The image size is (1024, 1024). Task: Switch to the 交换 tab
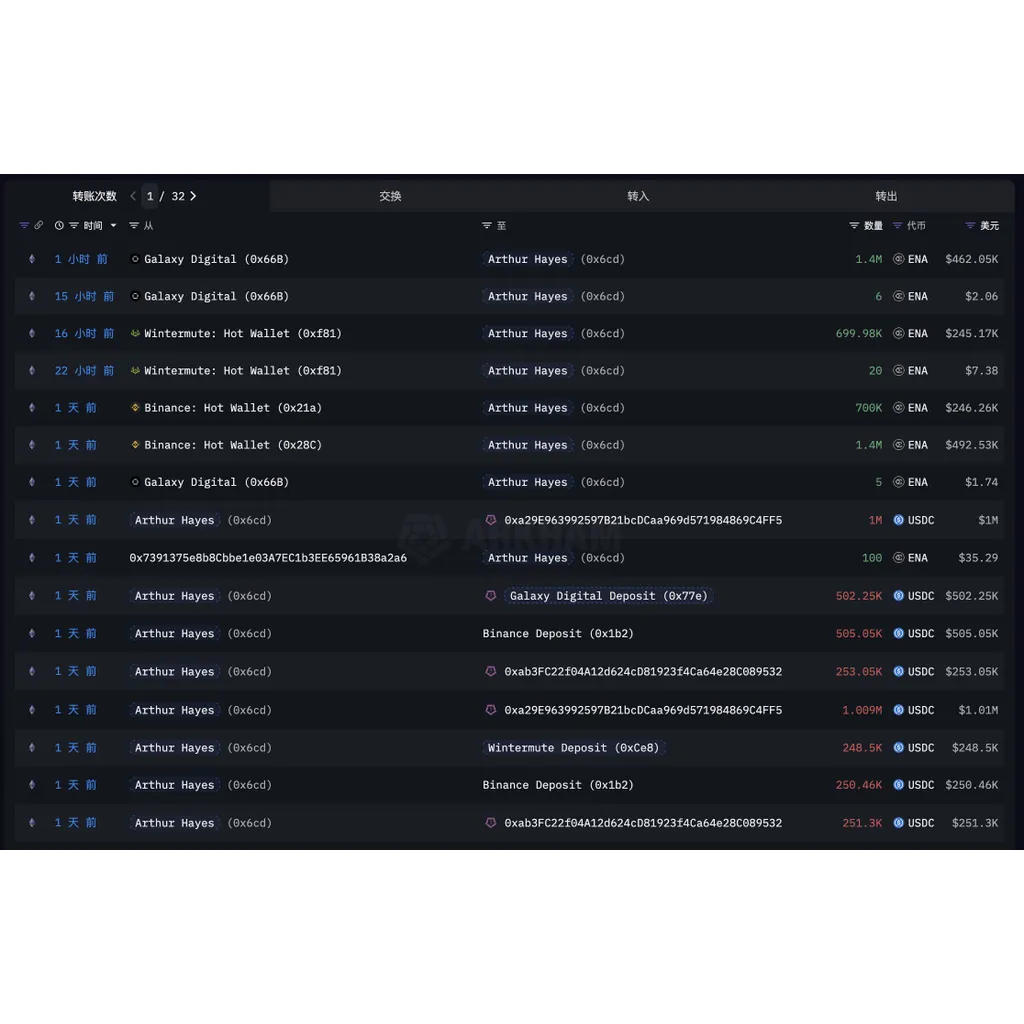(x=391, y=196)
